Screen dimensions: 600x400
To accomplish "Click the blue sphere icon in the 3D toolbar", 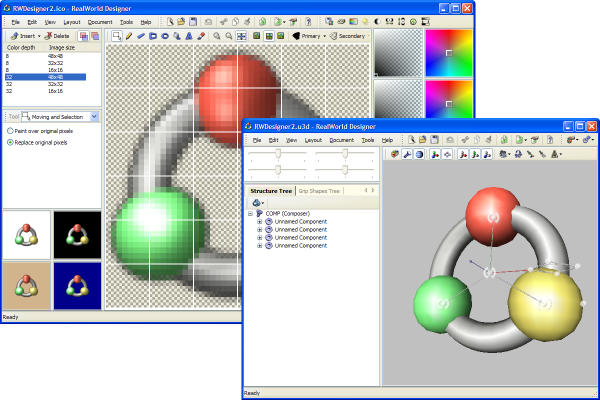I will 419,154.
